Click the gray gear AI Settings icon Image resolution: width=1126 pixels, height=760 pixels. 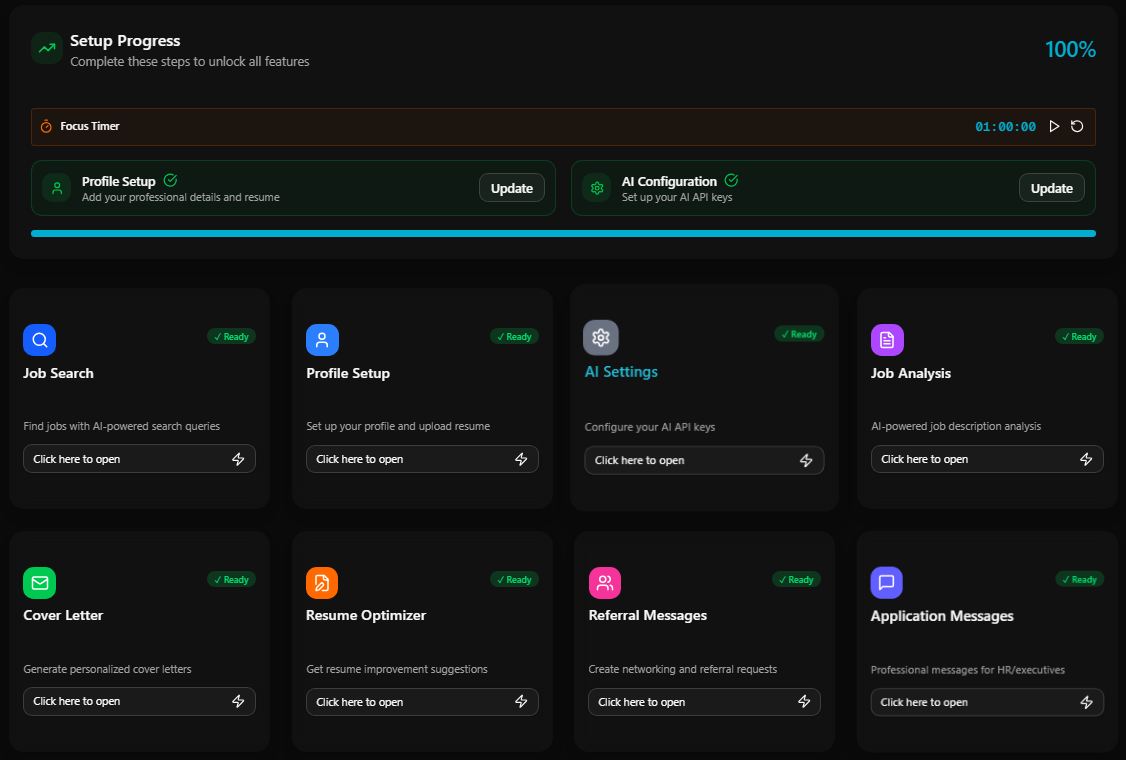(601, 338)
